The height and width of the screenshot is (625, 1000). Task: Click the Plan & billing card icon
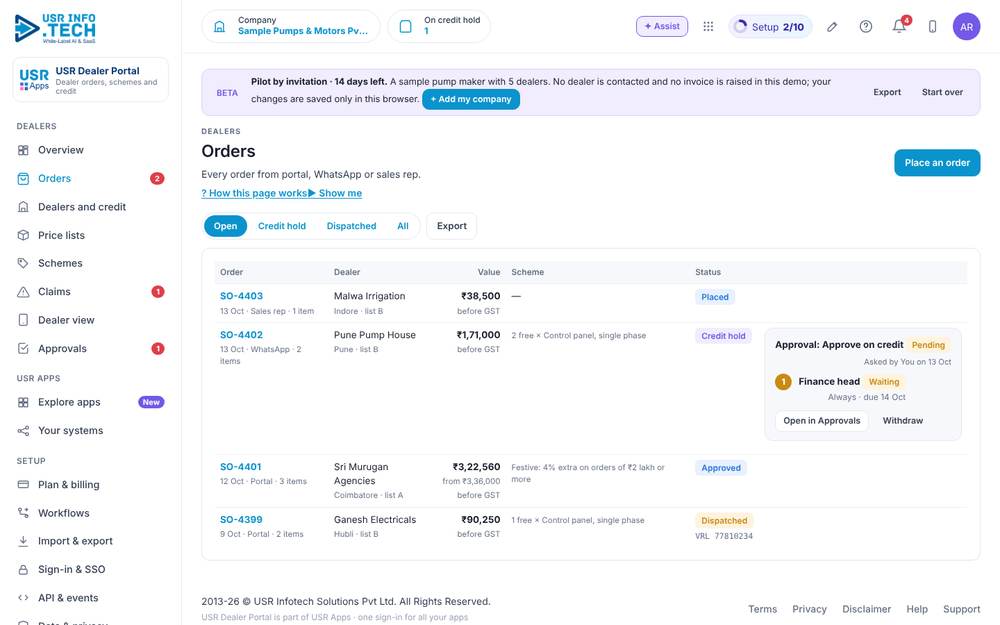(x=23, y=485)
